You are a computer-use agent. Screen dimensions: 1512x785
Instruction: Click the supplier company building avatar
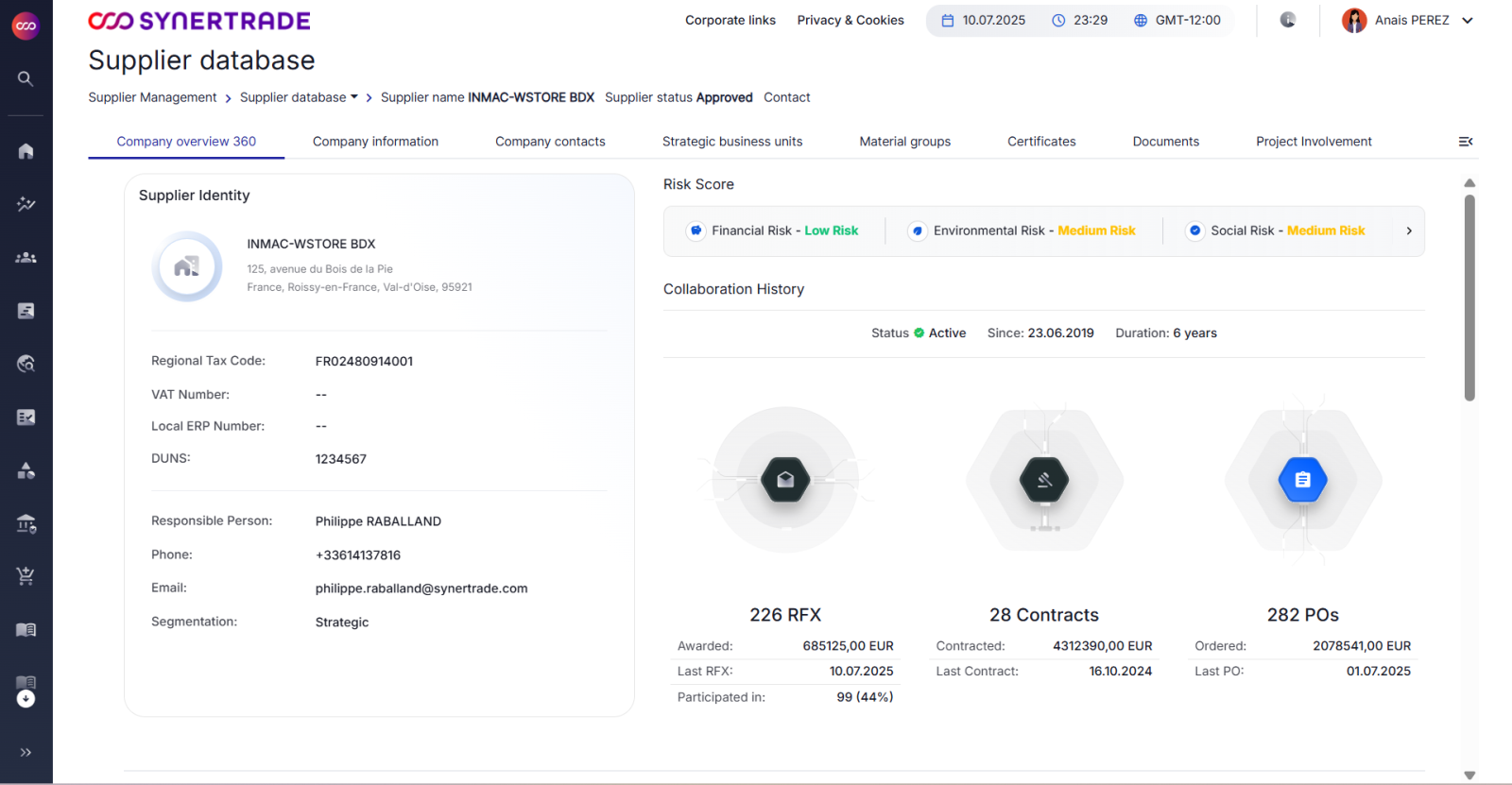[187, 266]
